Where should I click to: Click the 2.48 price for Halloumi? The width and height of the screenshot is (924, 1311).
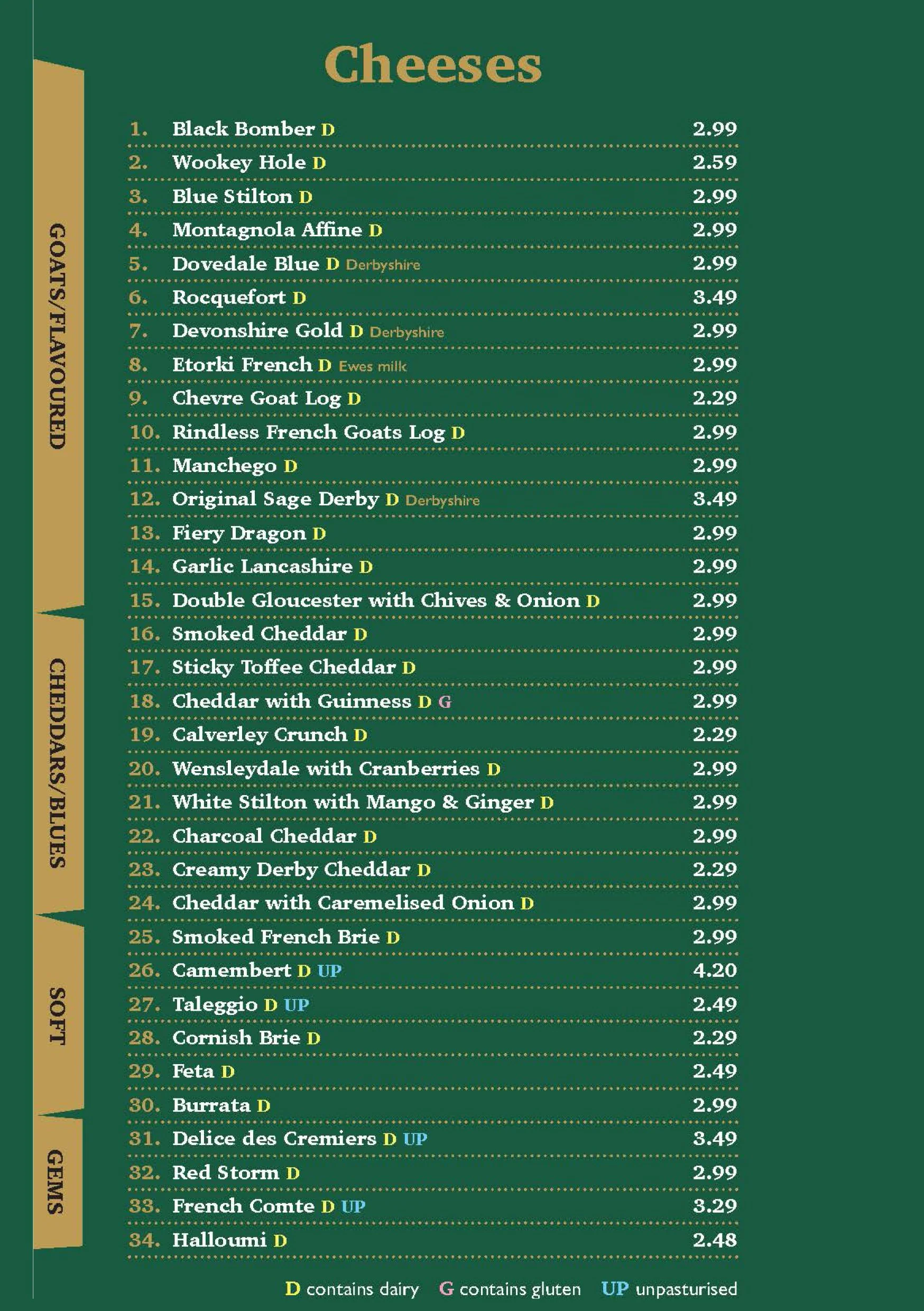tap(715, 1240)
